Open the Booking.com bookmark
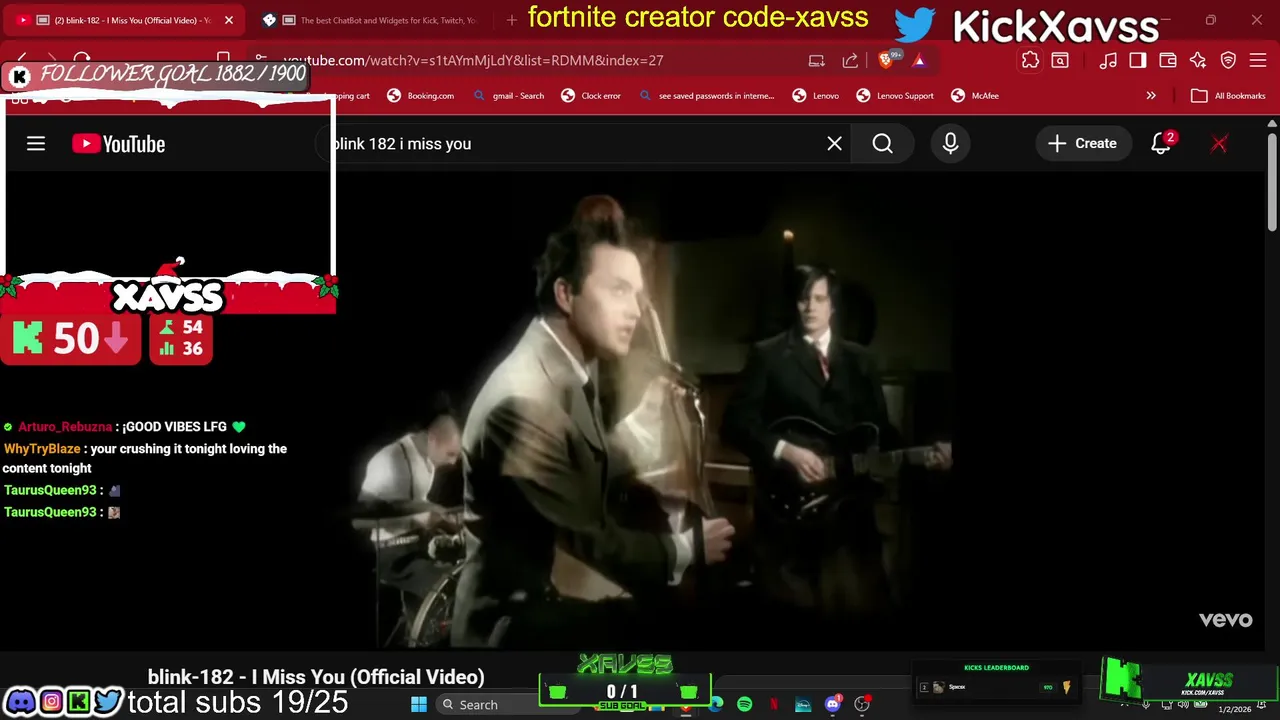 [x=421, y=96]
